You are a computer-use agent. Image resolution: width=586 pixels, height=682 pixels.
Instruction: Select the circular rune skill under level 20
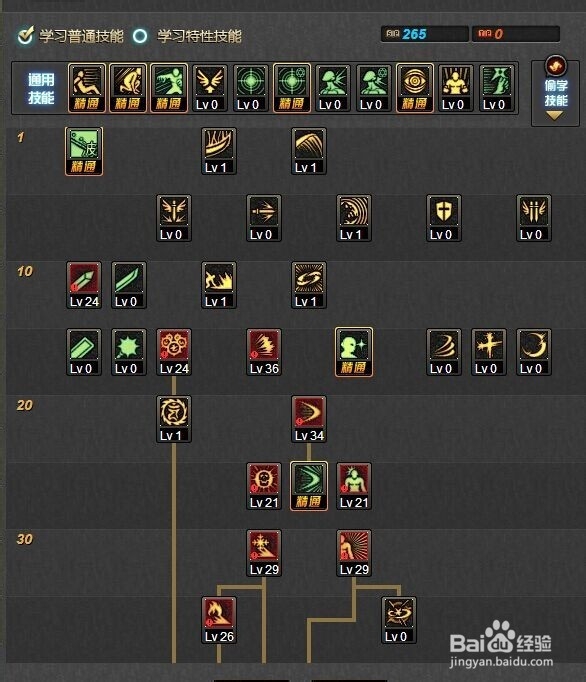click(x=174, y=419)
